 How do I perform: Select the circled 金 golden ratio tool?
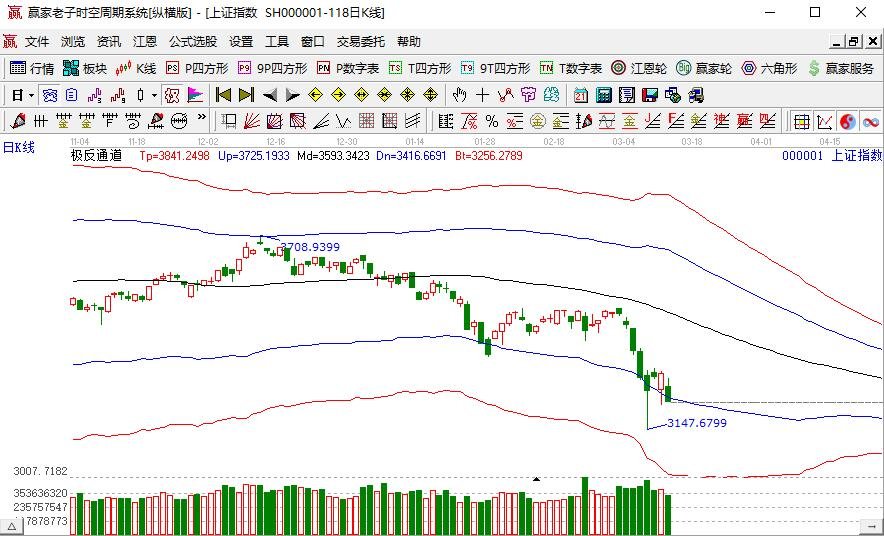[x=538, y=121]
